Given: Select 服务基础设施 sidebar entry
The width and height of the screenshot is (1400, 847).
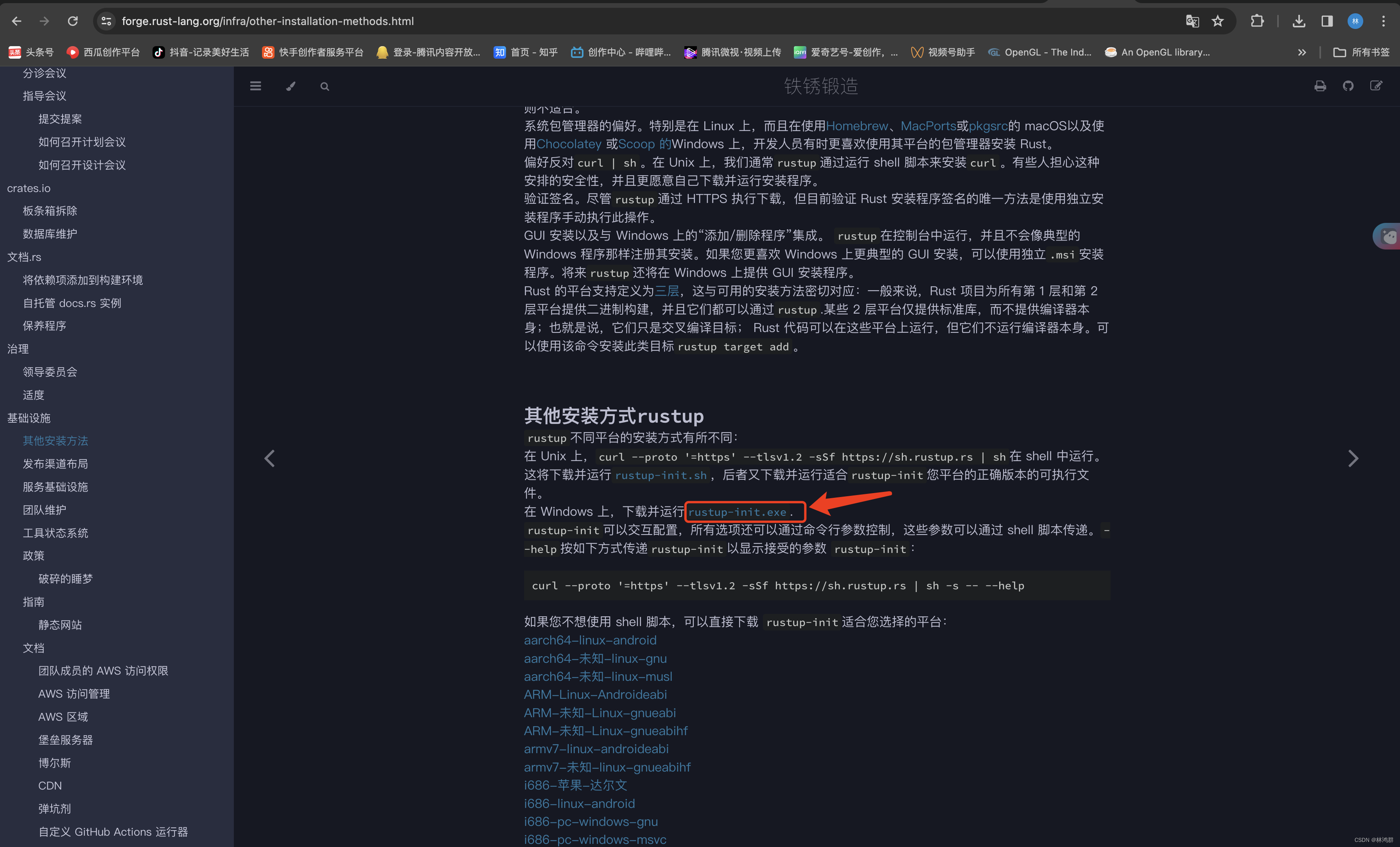Looking at the screenshot, I should (55, 487).
